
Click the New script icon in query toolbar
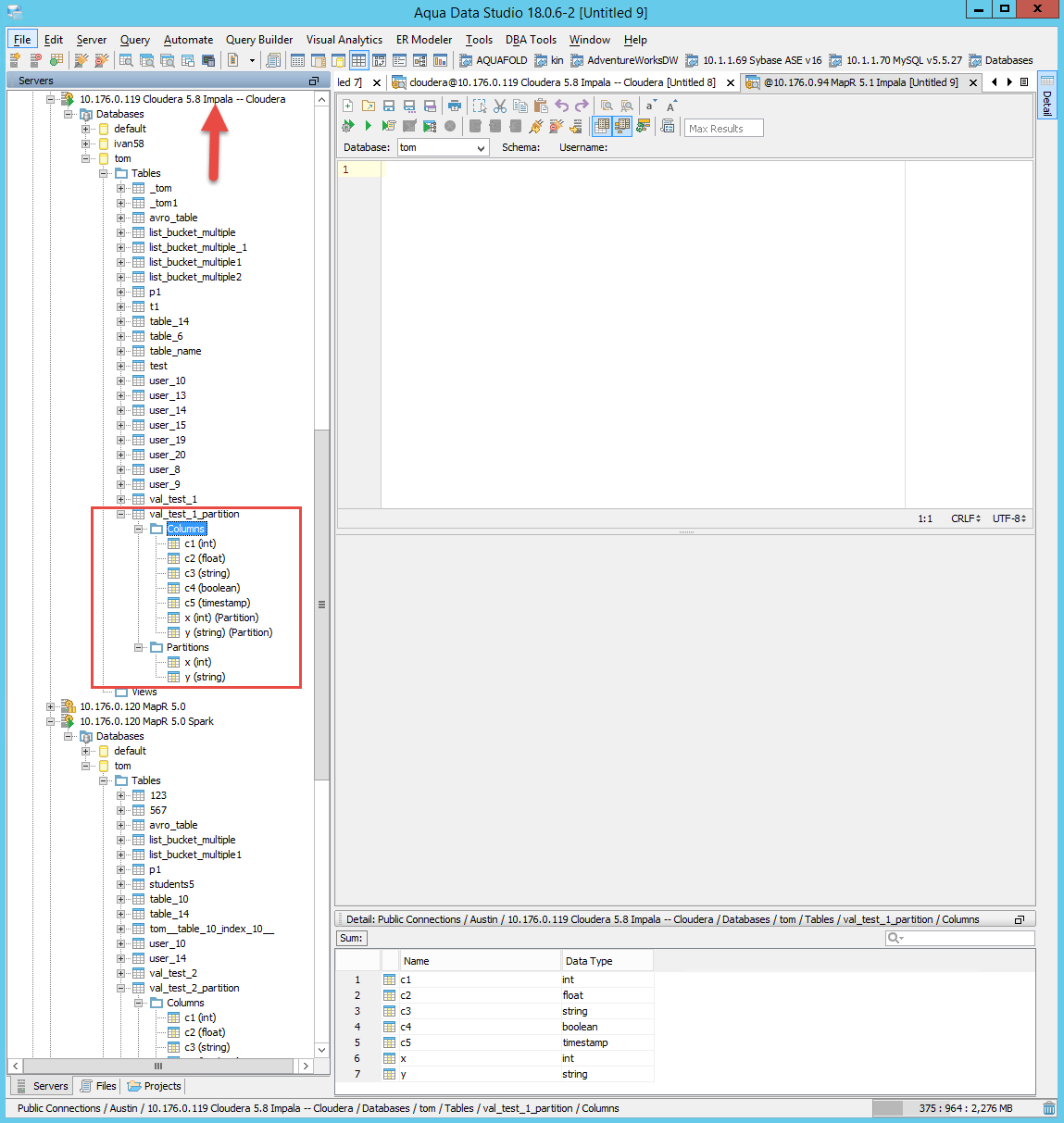coord(348,106)
